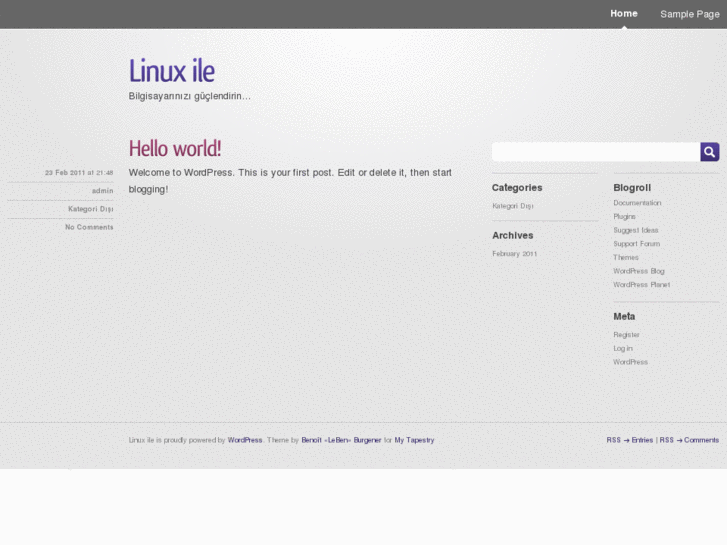This screenshot has width=727, height=545.
Task: Open WordPress Blog in the Blogroll
Action: [x=639, y=271]
